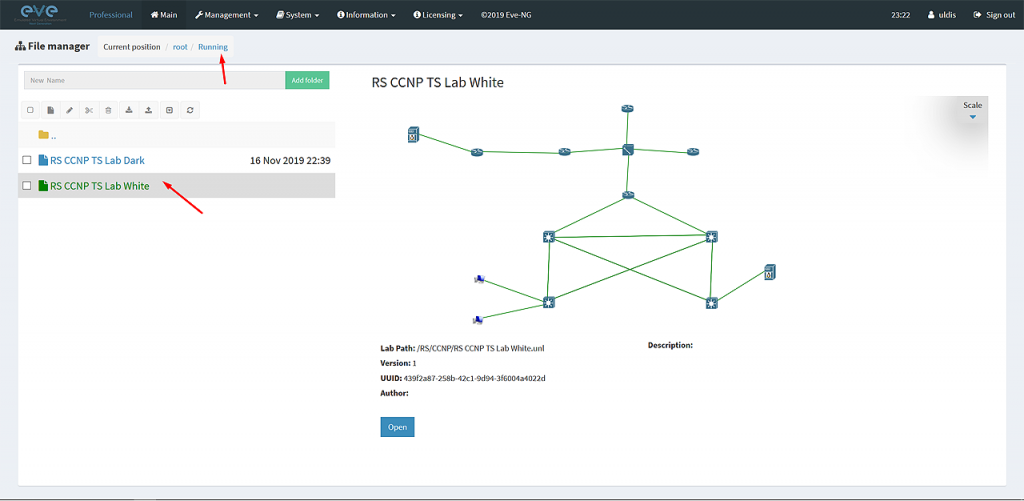Open the Information dropdown menu
The width and height of the screenshot is (1024, 501).
tap(366, 15)
